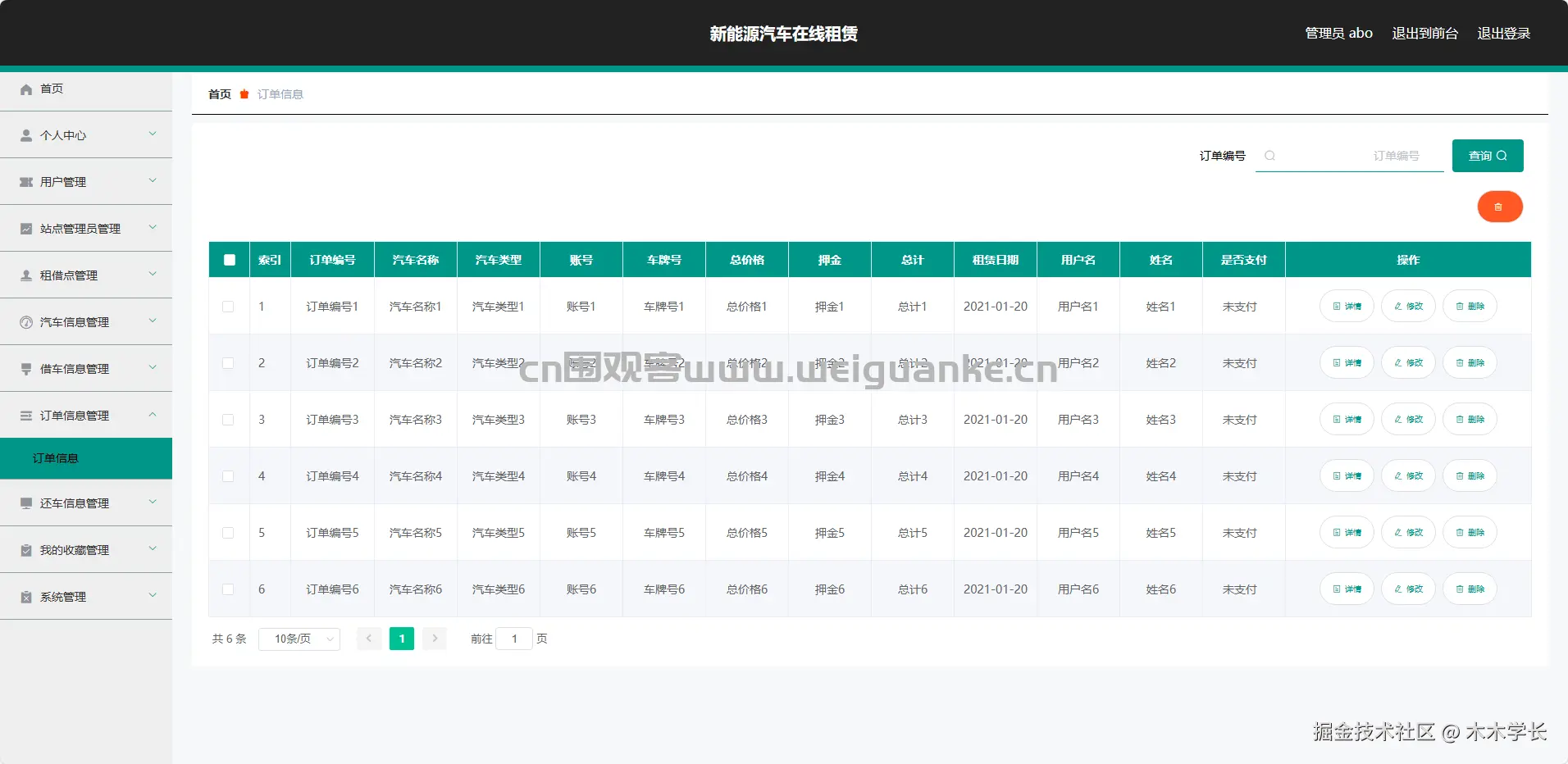The height and width of the screenshot is (764, 1568).
Task: Click the 借车信息管理 sidebar icon
Action: (x=26, y=369)
